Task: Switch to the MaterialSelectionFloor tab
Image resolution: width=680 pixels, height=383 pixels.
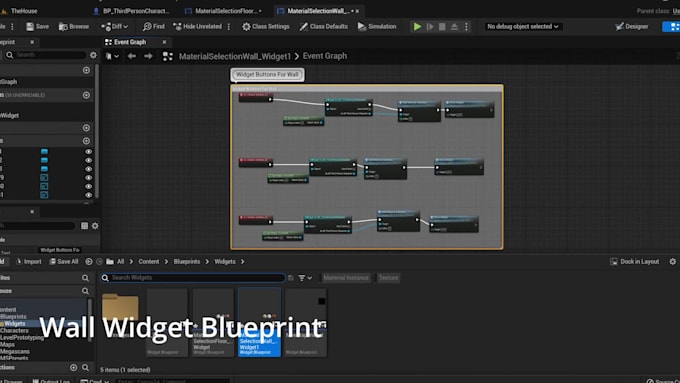Action: [224, 11]
